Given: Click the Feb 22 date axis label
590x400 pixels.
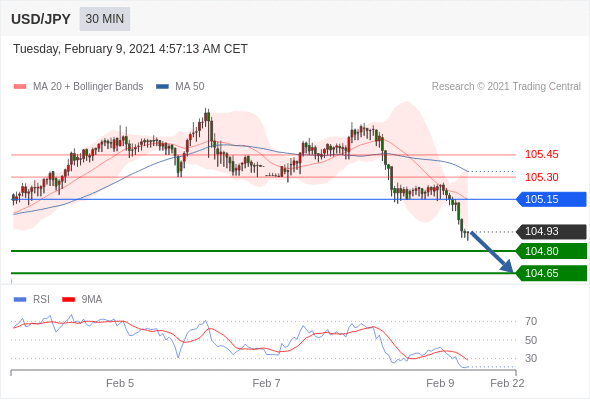Looking at the screenshot, I should tap(507, 383).
